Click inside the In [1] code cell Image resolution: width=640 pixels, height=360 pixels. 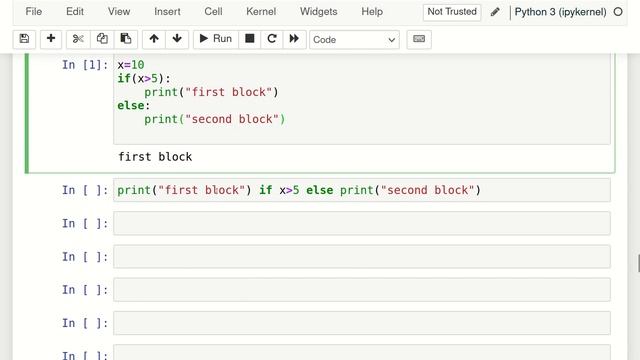click(x=362, y=99)
